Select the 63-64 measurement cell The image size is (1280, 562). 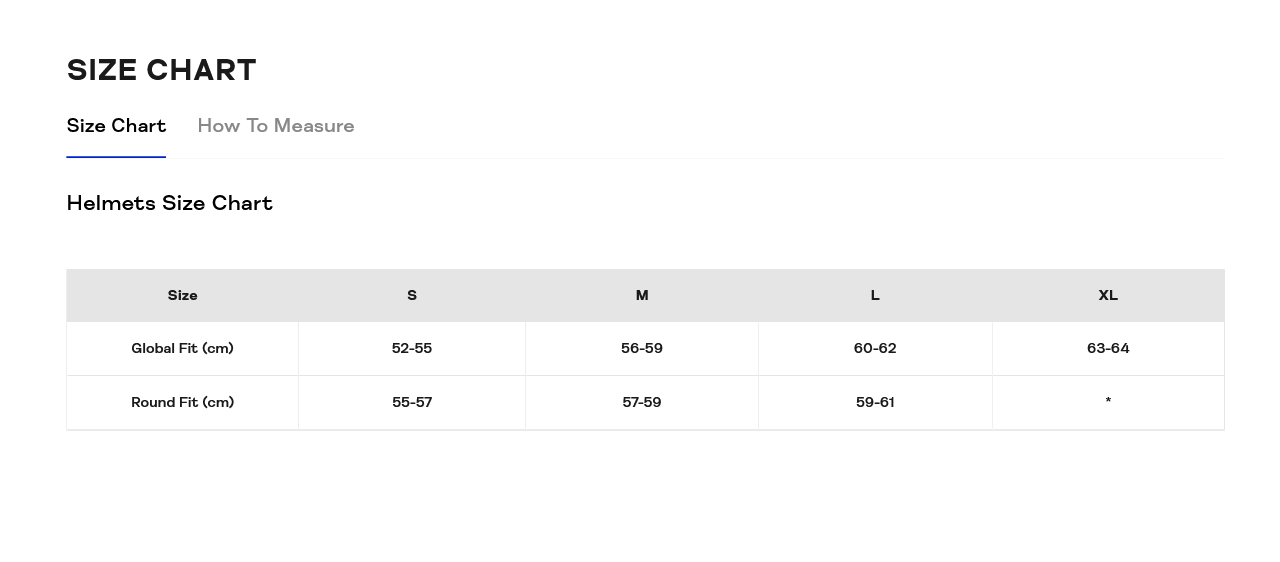click(1108, 348)
